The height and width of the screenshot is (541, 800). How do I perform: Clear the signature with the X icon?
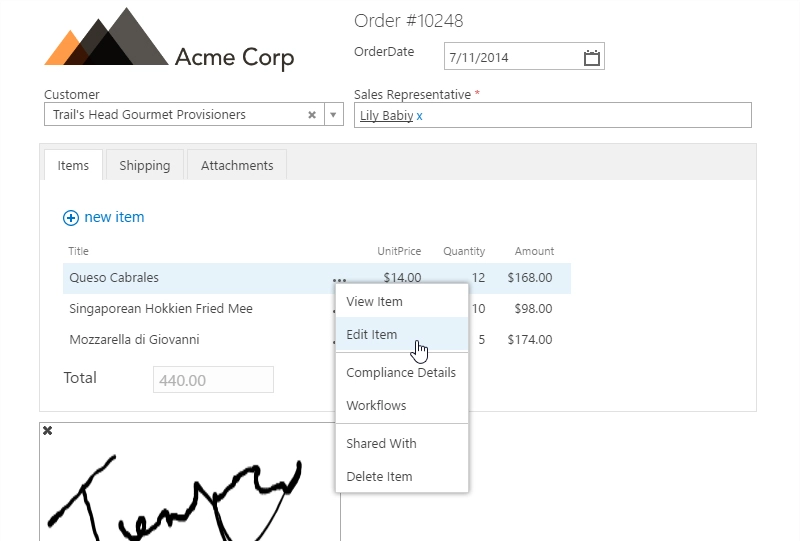pos(47,431)
